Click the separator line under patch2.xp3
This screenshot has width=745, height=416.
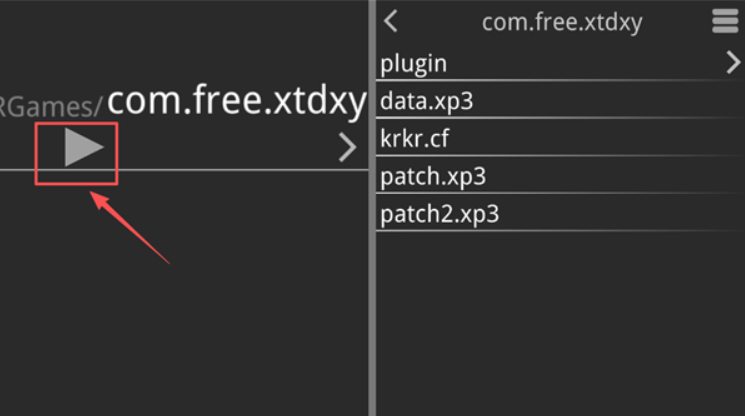pyautogui.click(x=560, y=231)
